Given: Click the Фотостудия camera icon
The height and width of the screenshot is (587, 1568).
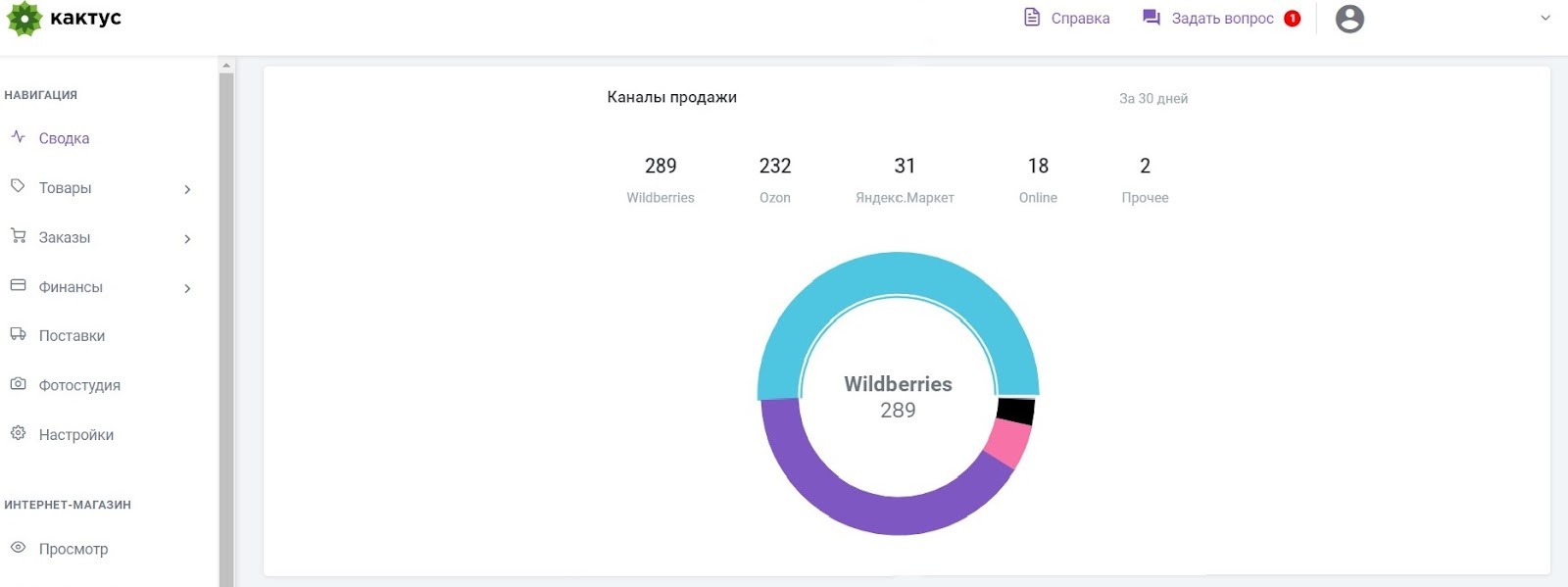Looking at the screenshot, I should click(18, 384).
